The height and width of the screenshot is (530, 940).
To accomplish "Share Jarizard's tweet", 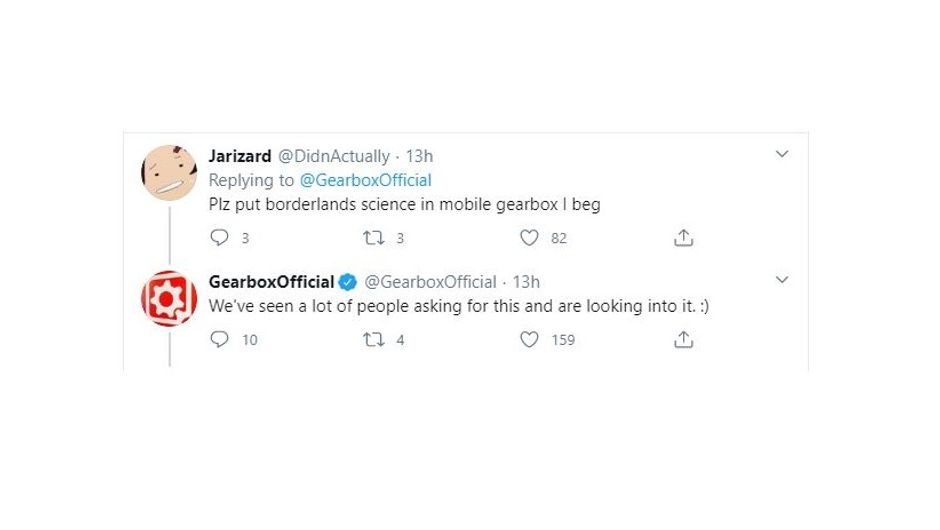I will (x=684, y=238).
